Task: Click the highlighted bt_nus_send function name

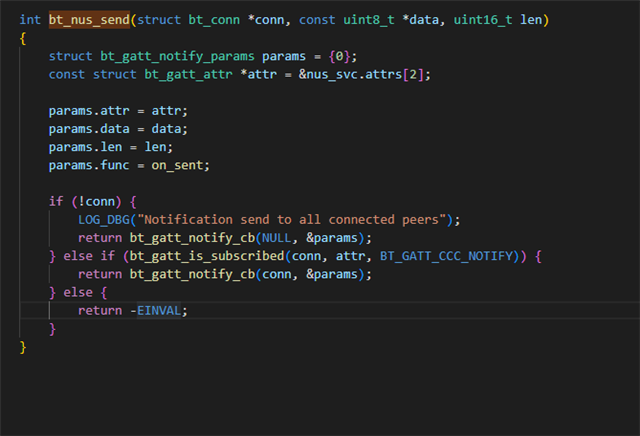Action: pyautogui.click(x=89, y=20)
